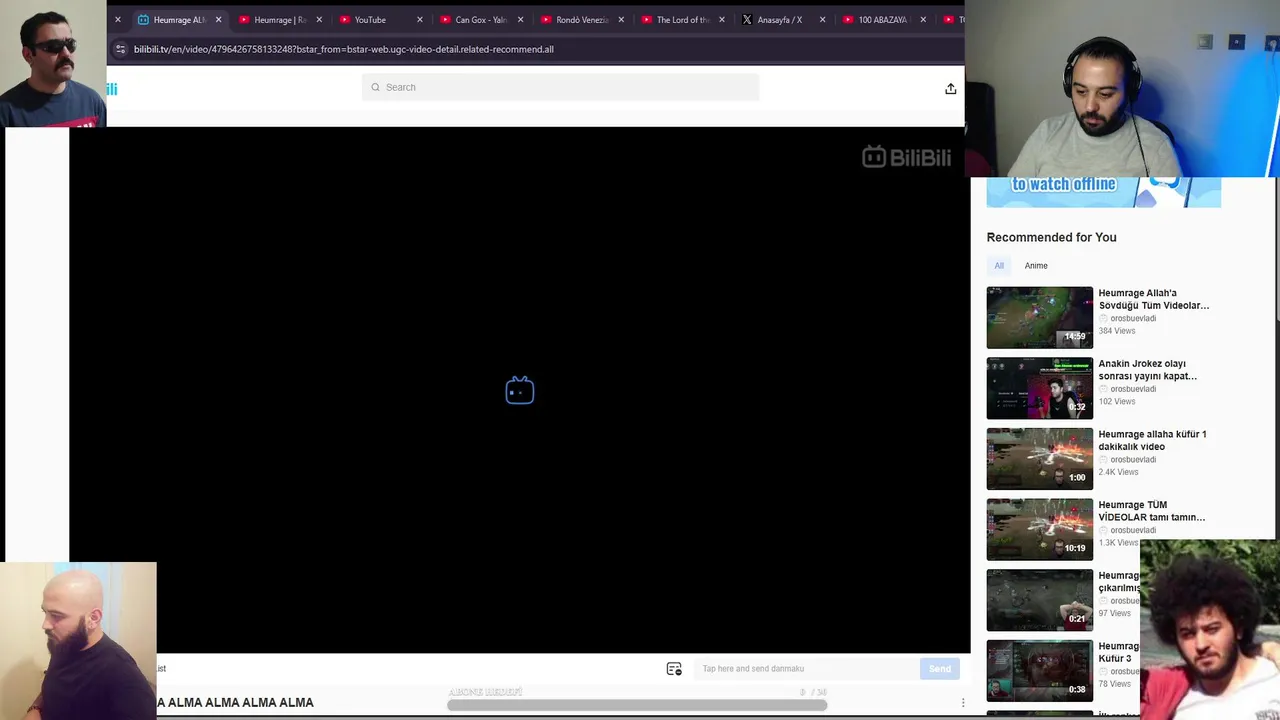Image resolution: width=1280 pixels, height=720 pixels.
Task: Close the Can Gox tab
Action: pyautogui.click(x=520, y=20)
